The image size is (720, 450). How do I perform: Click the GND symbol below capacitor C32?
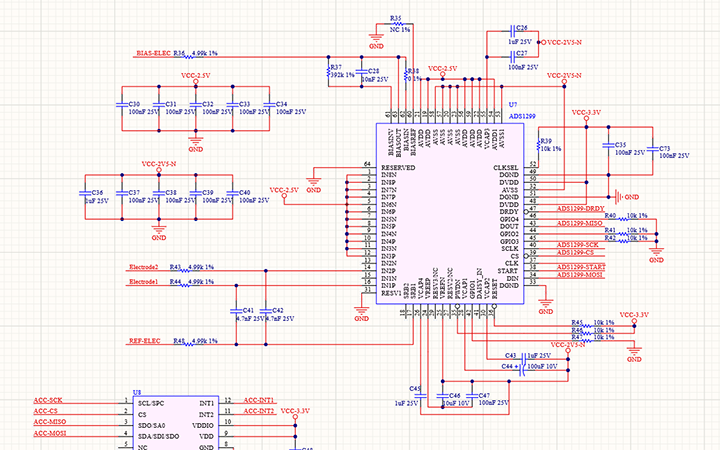coord(195,141)
